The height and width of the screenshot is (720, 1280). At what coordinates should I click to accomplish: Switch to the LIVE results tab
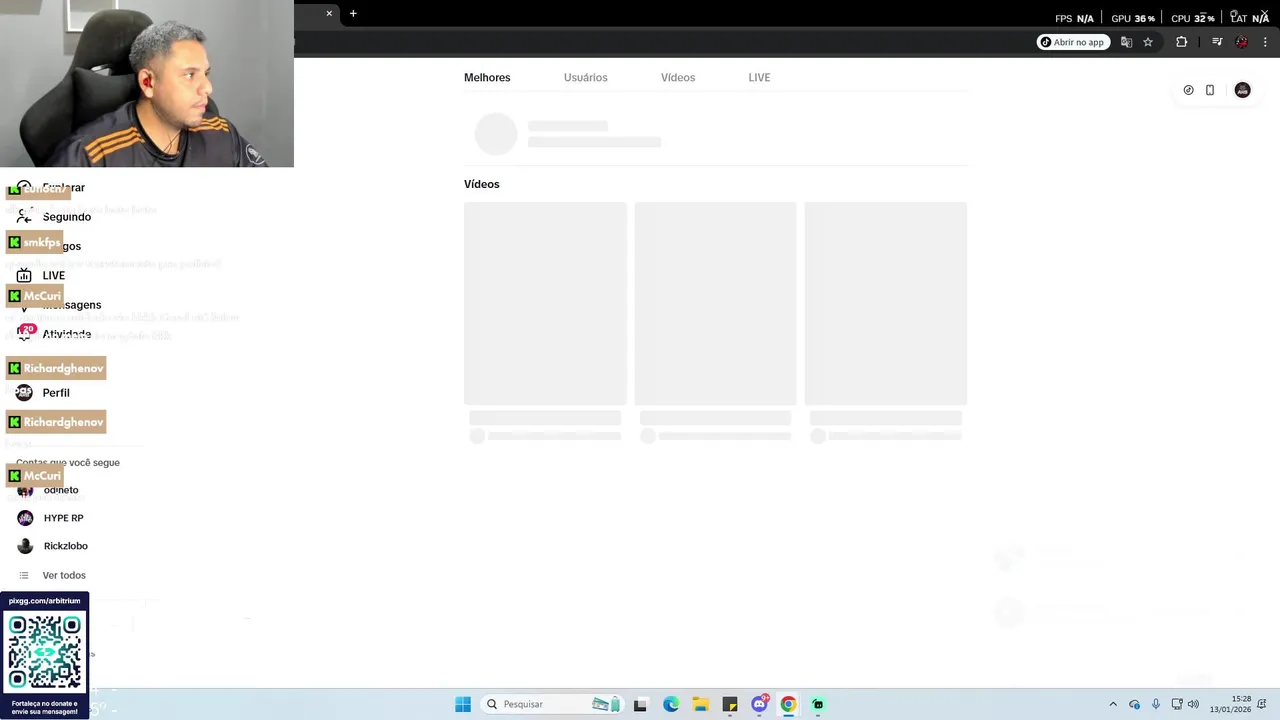pyautogui.click(x=759, y=77)
